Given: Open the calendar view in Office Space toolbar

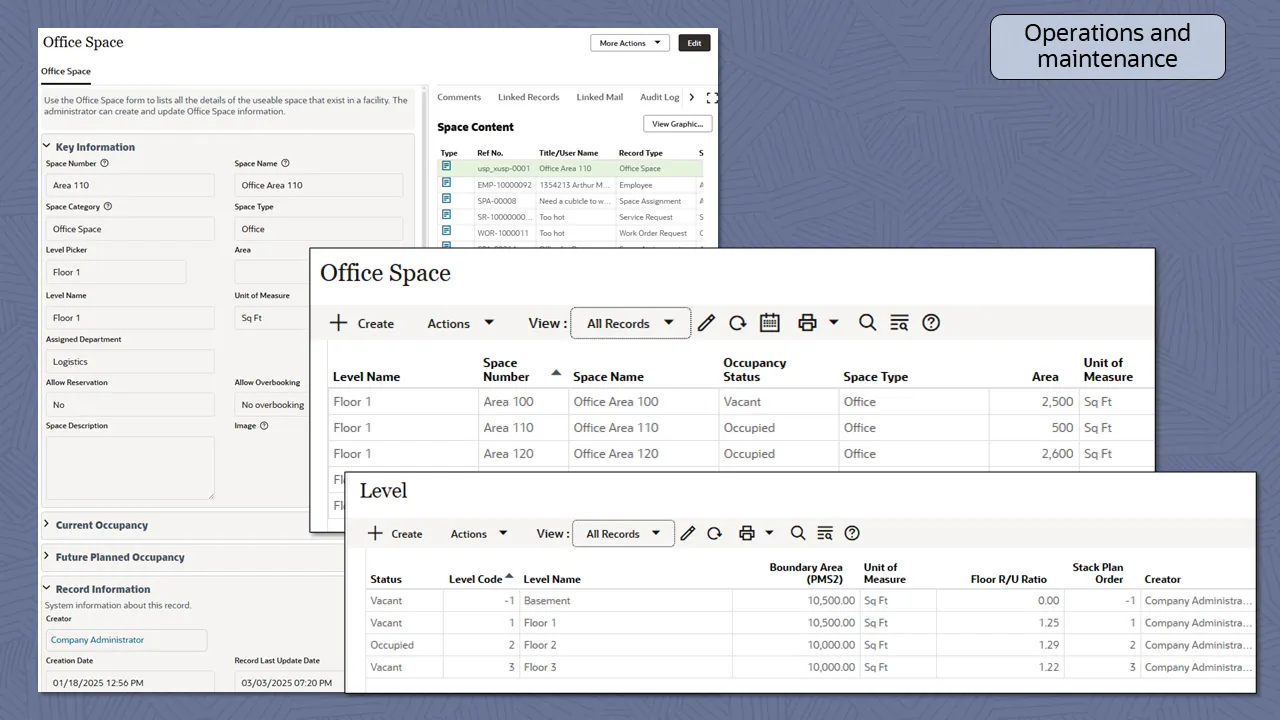Looking at the screenshot, I should (x=769, y=322).
